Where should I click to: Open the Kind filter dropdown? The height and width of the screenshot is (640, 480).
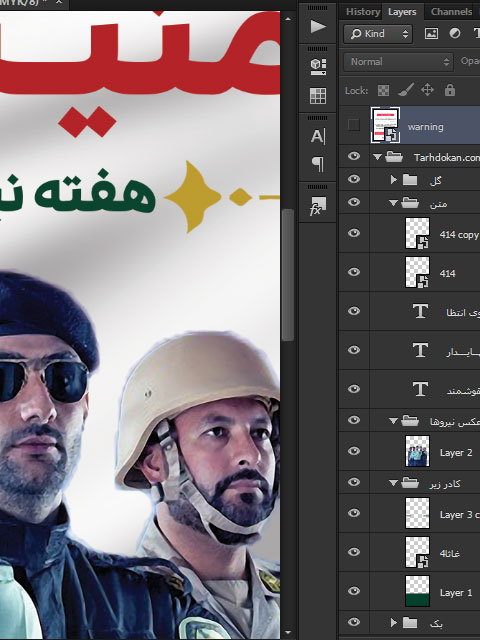point(378,33)
